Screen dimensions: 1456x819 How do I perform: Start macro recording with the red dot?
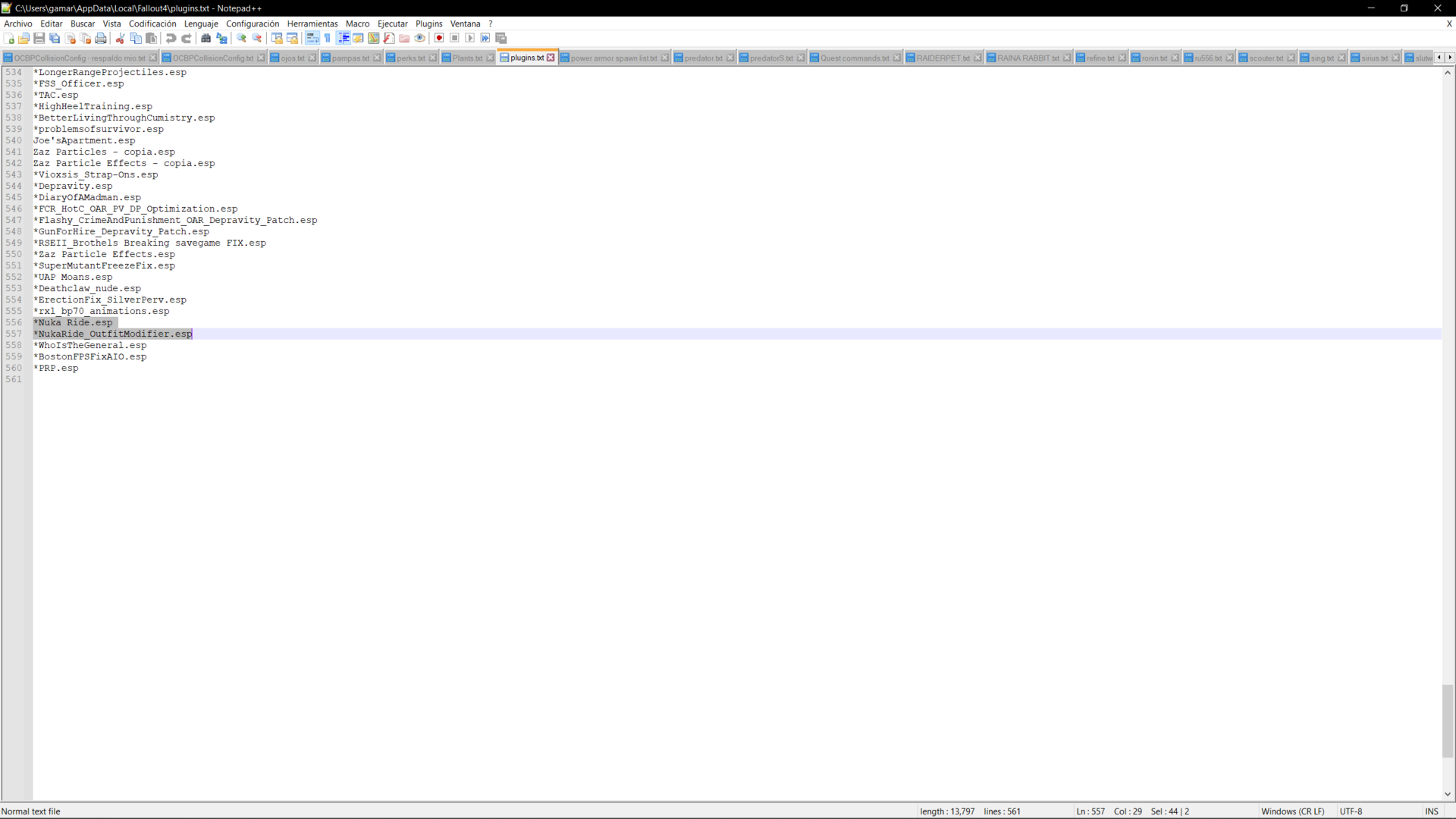click(x=439, y=38)
